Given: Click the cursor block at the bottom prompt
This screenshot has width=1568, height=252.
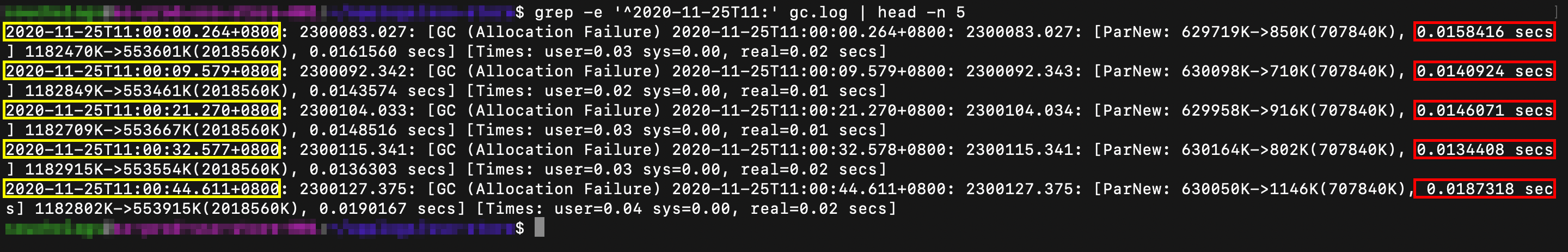Looking at the screenshot, I should [x=540, y=228].
